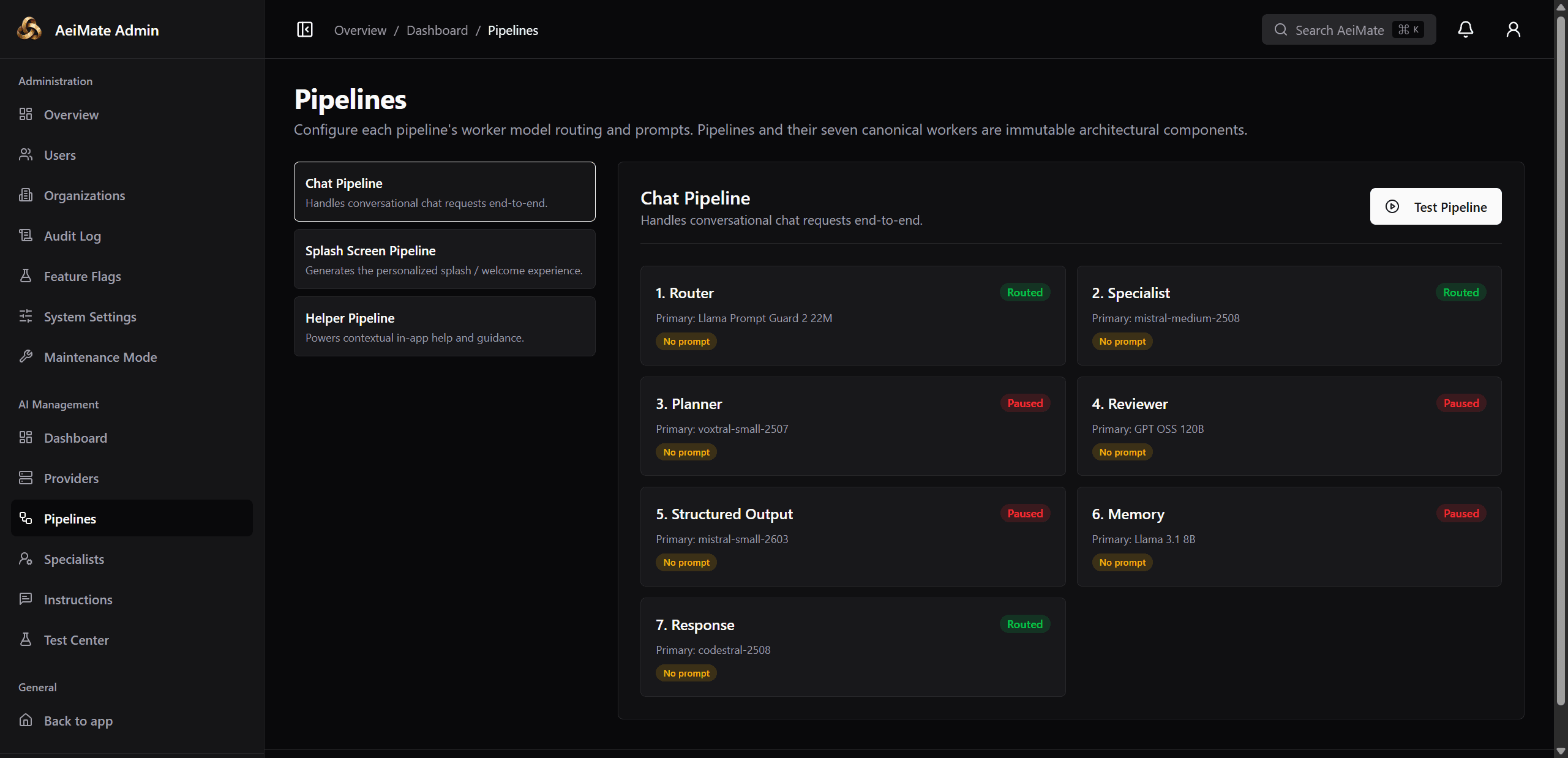1568x758 pixels.
Task: Open the Router worker card
Action: click(852, 315)
